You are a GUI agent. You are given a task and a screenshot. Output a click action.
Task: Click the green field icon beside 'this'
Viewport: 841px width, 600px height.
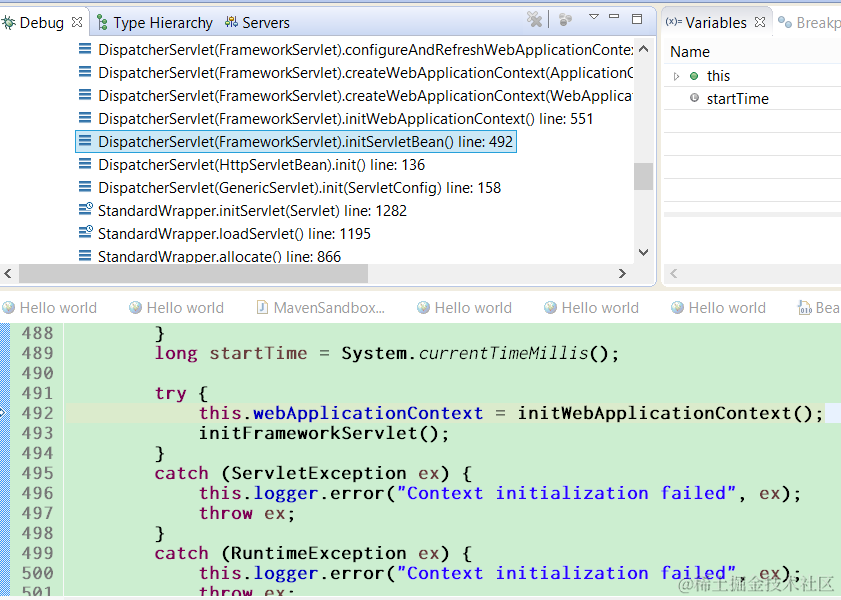click(694, 76)
